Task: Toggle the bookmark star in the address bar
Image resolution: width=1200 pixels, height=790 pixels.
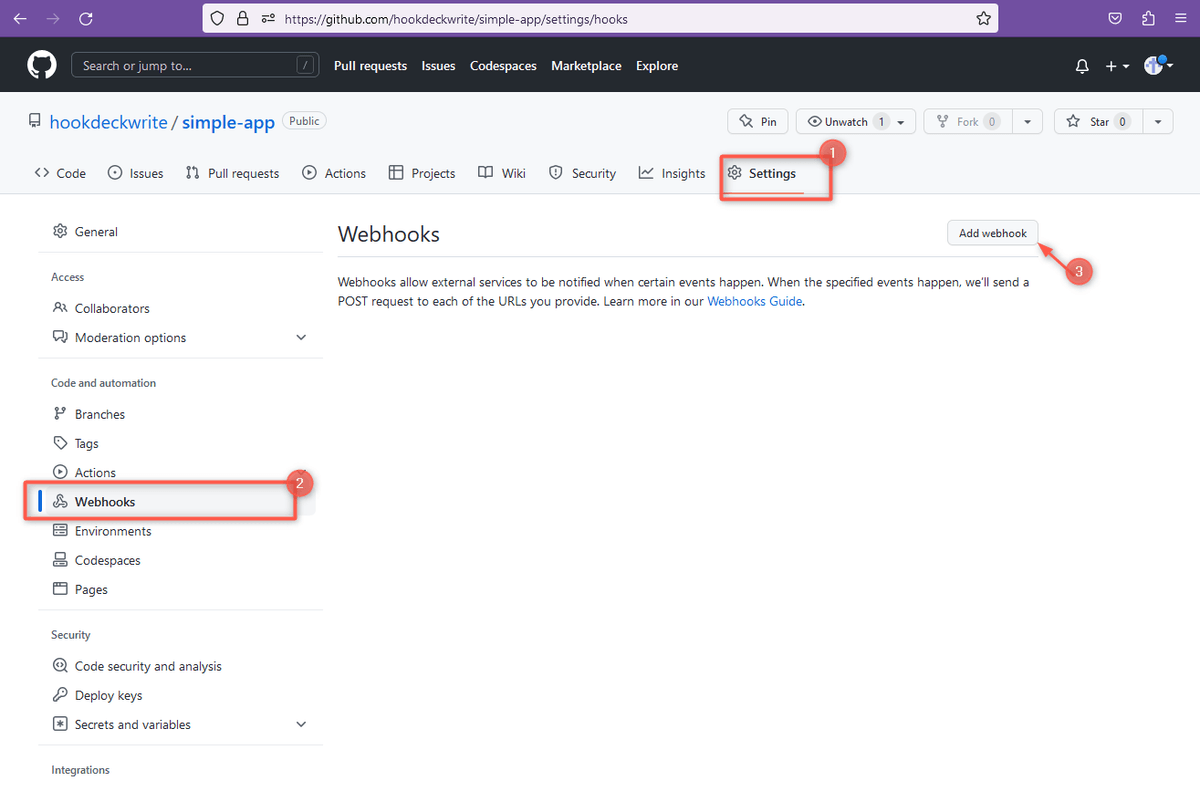Action: 983,18
